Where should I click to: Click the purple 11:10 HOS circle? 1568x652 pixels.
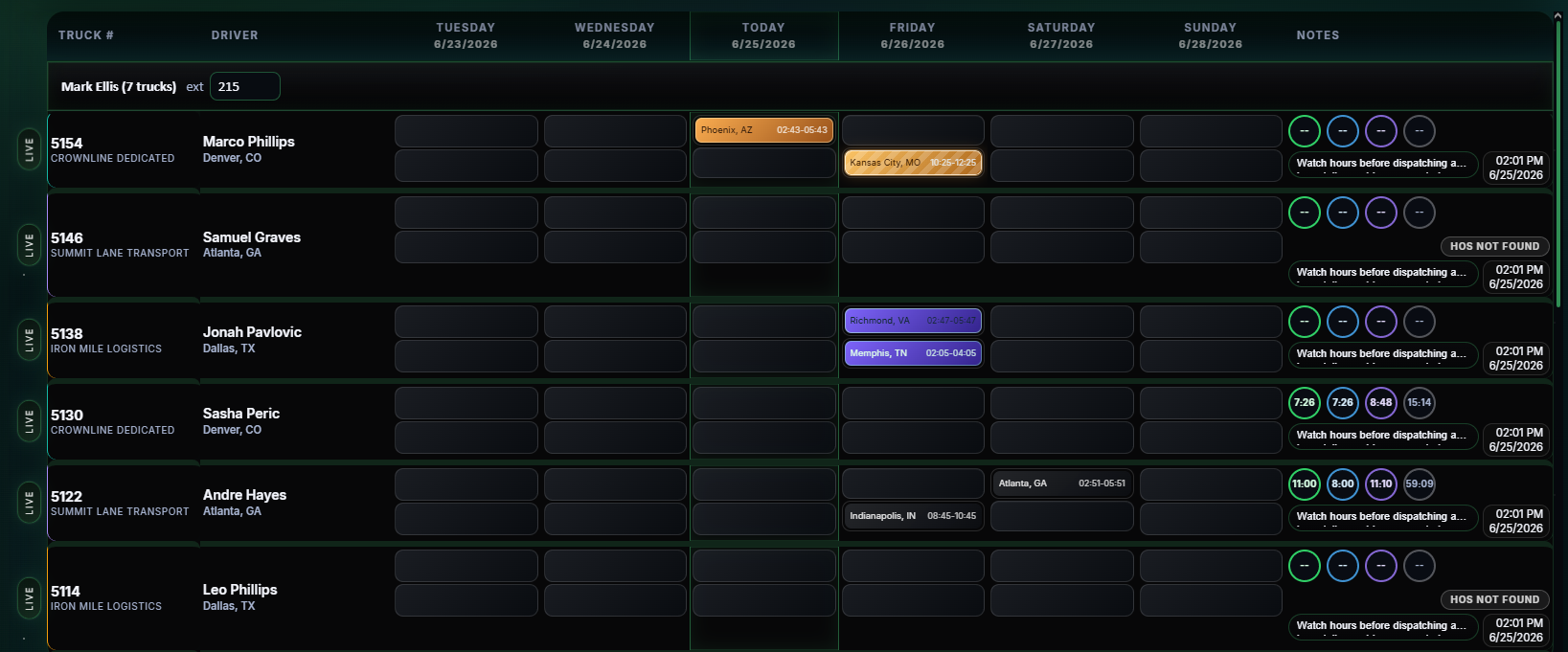click(x=1381, y=484)
